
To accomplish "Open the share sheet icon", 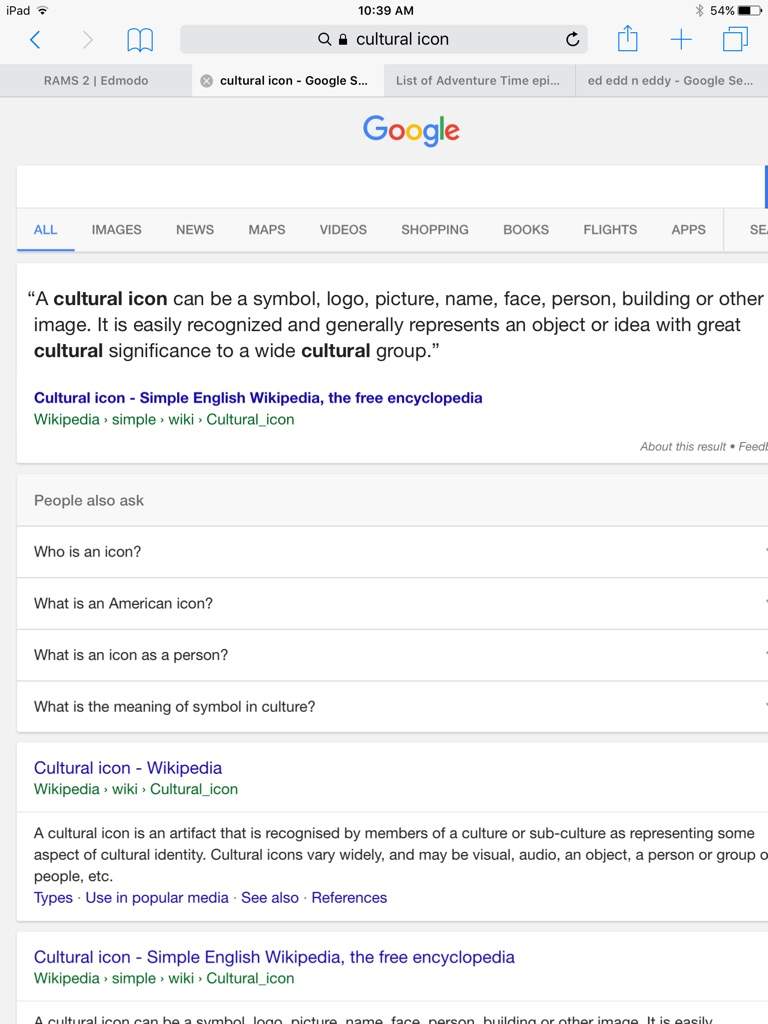I will point(627,39).
